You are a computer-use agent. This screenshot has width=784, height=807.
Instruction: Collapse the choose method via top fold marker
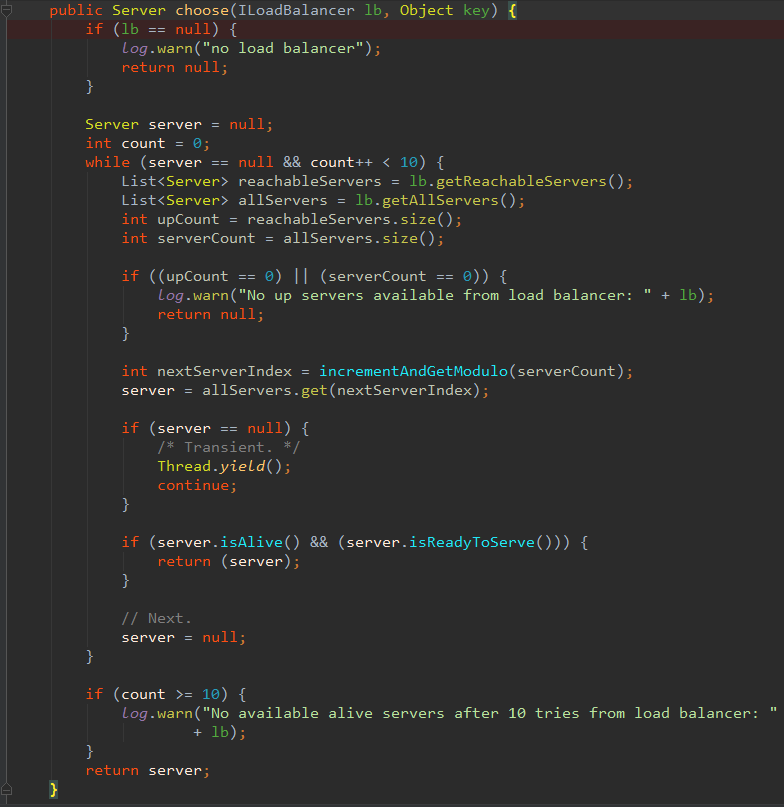click(x=6, y=11)
